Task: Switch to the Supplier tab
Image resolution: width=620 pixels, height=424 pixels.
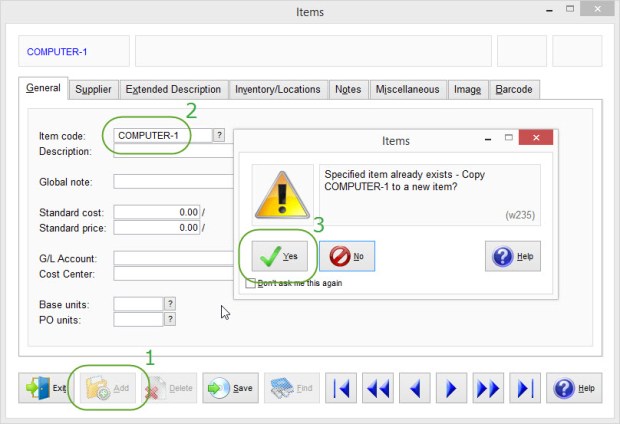Action: 94,89
